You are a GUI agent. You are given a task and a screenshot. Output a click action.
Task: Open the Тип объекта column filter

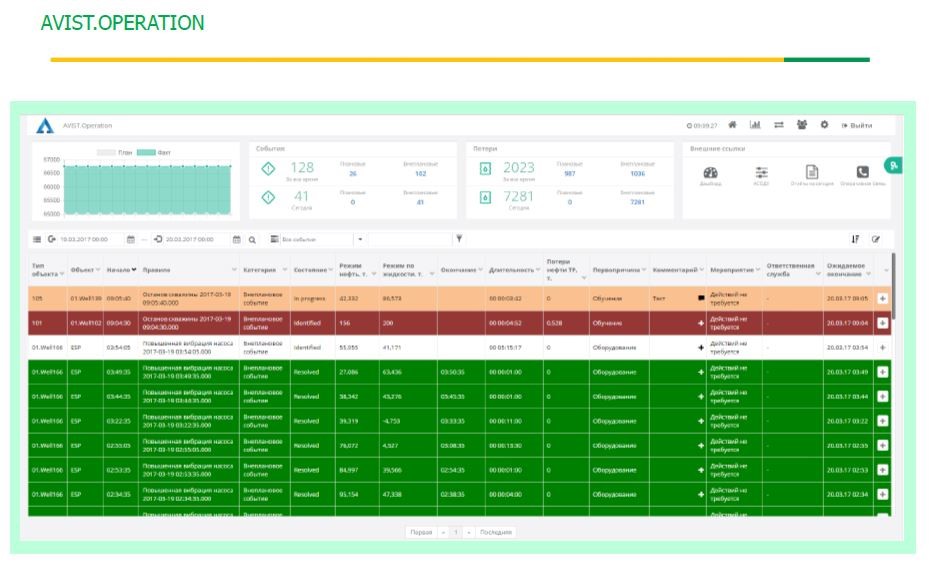point(62,274)
